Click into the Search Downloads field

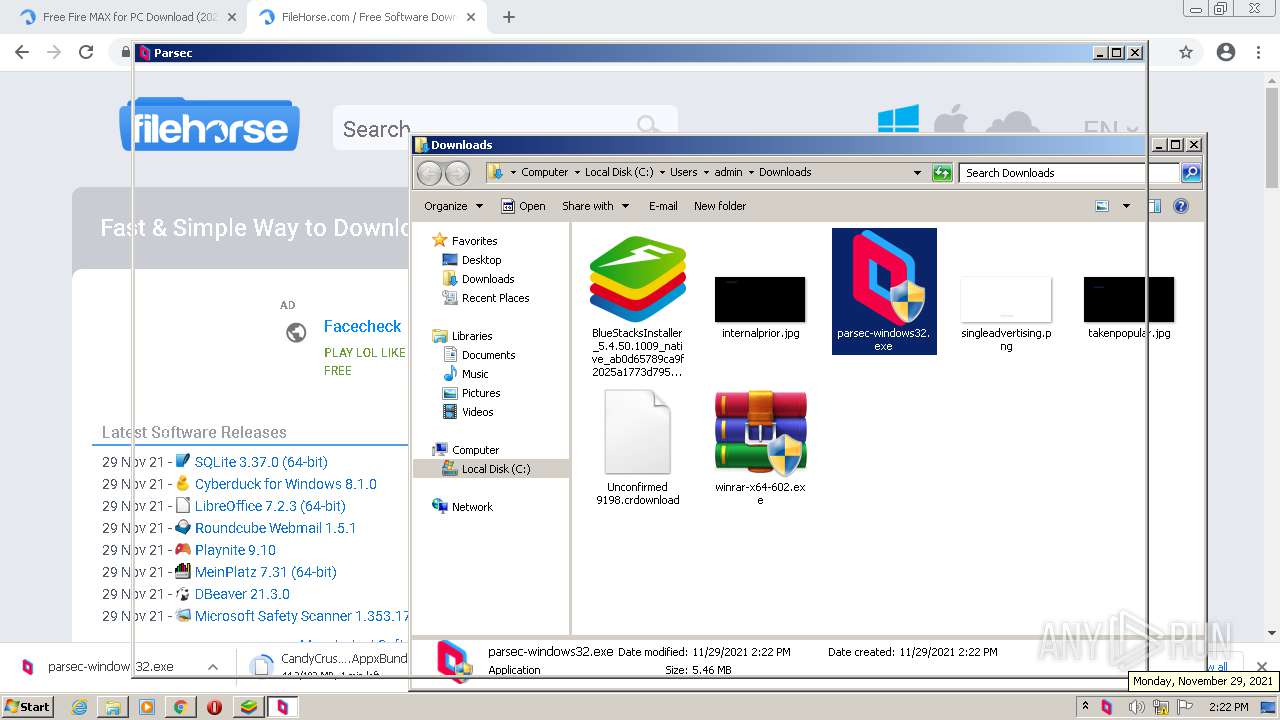tap(1069, 173)
